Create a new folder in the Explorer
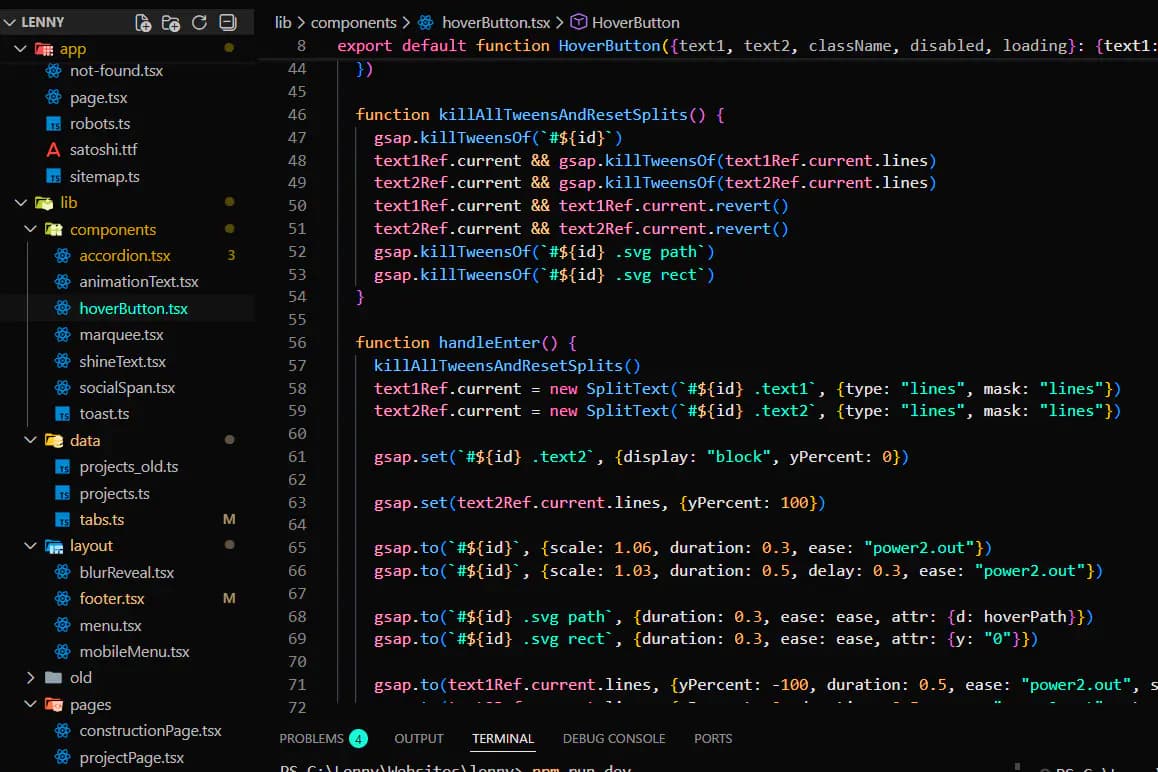This screenshot has height=772, width=1158. pos(170,21)
